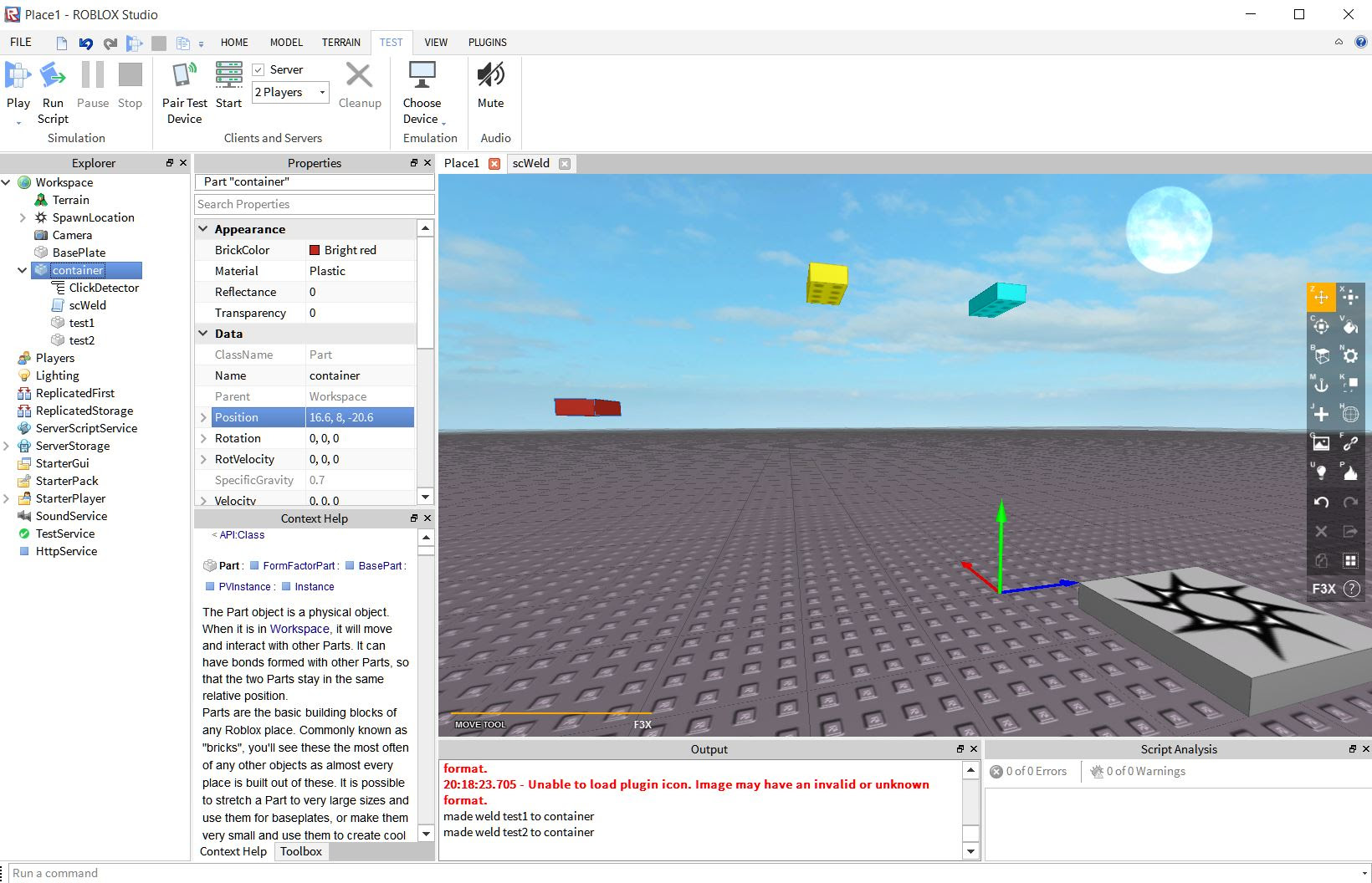The image size is (1372, 883).
Task: Open Choose Device emulation icon
Action: pyautogui.click(x=422, y=75)
